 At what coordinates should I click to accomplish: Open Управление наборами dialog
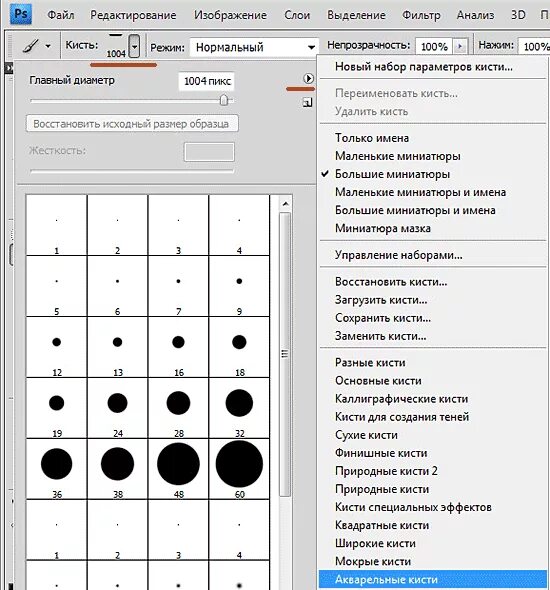point(399,255)
